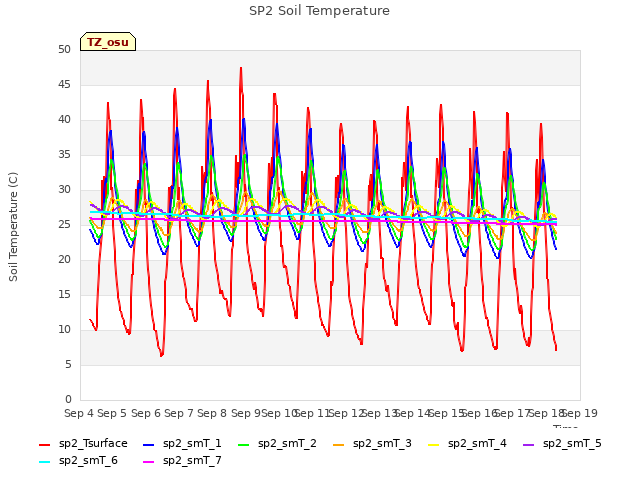Click the highest red peak near Sep 9
The image size is (640, 480).
pos(241,68)
